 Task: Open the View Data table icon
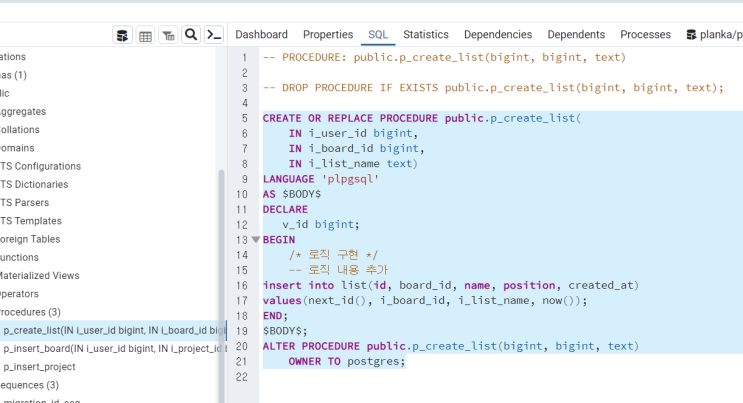tap(145, 35)
